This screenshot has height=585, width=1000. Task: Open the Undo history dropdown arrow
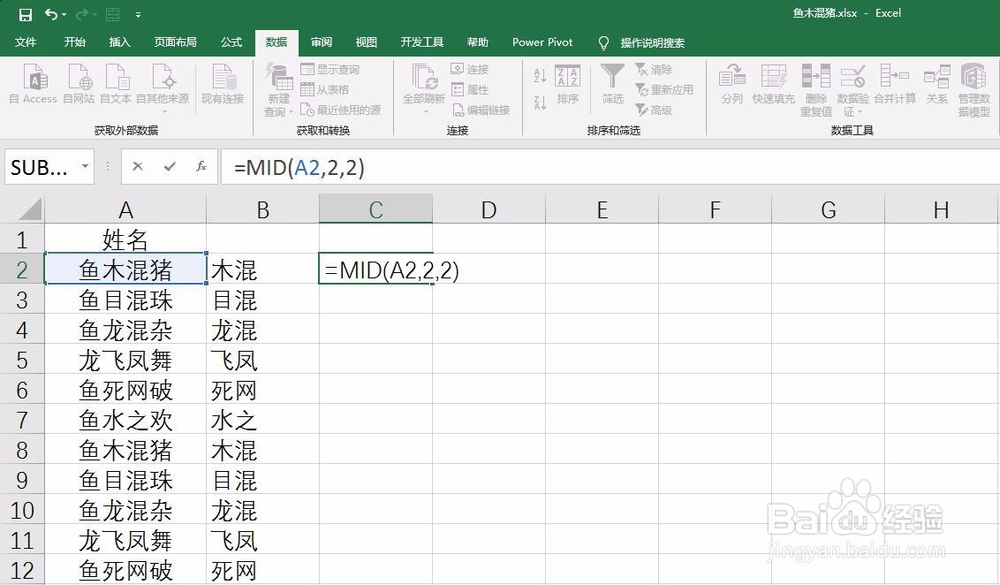coord(66,15)
